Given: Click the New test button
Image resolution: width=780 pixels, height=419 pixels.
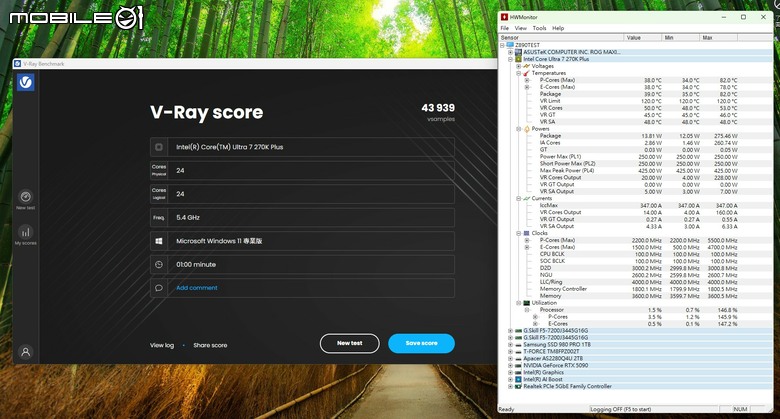Looking at the screenshot, I should pos(350,343).
